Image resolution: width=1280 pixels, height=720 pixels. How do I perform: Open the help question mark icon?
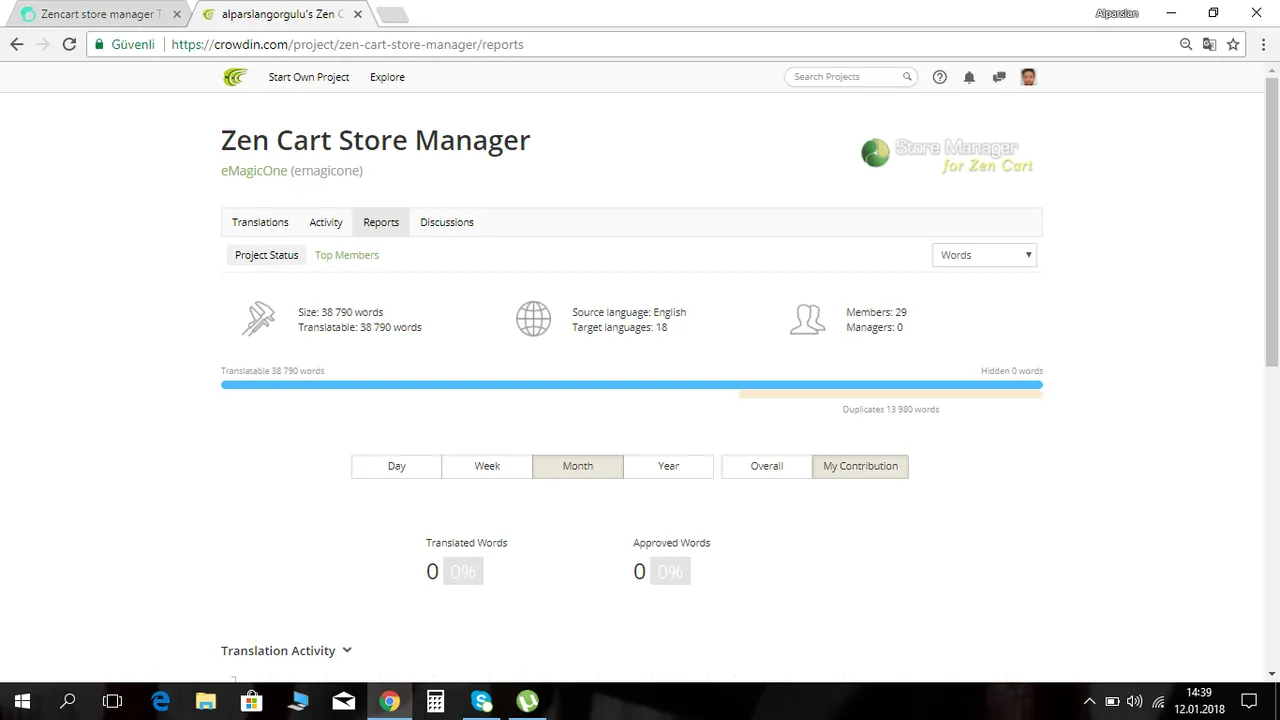pyautogui.click(x=939, y=77)
